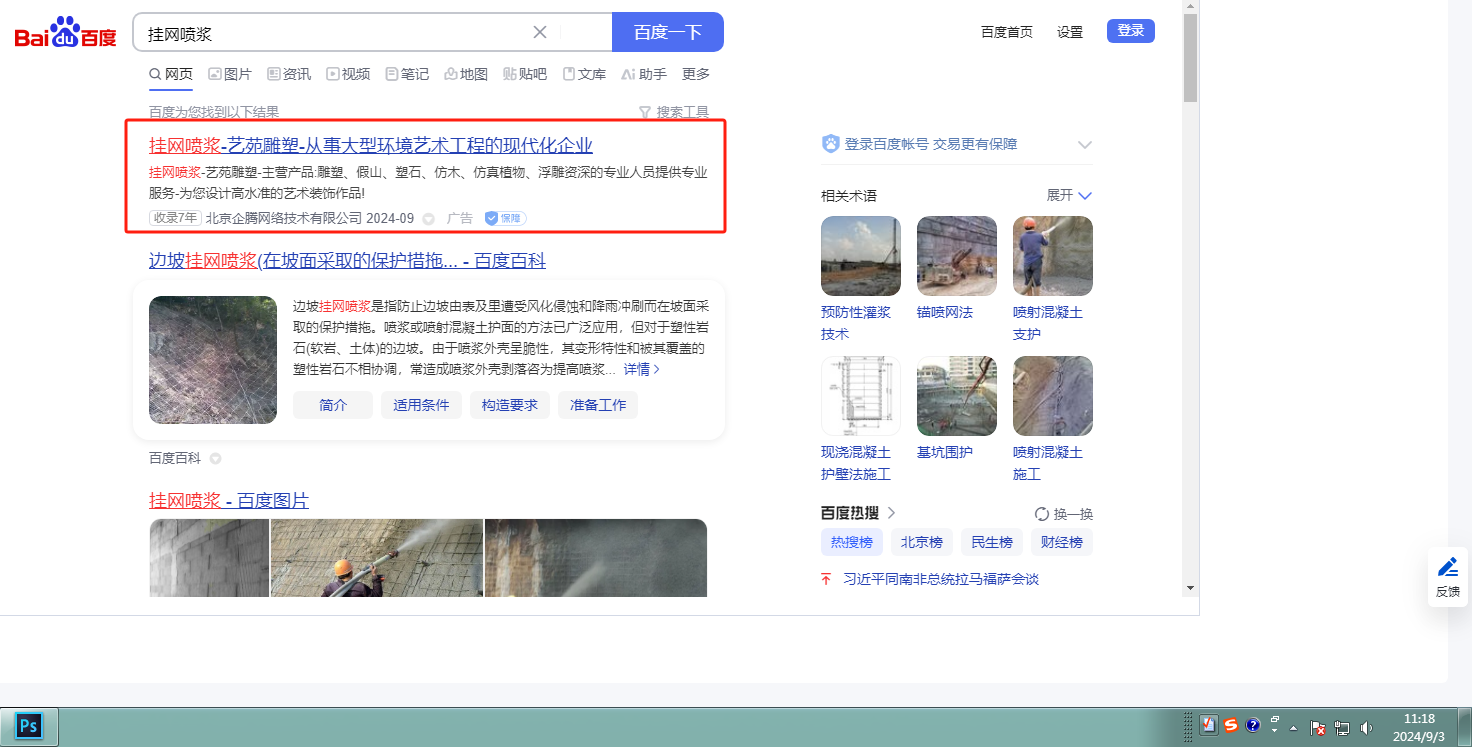Jump to the 准备工作 section
The width and height of the screenshot is (1472, 747).
point(598,405)
